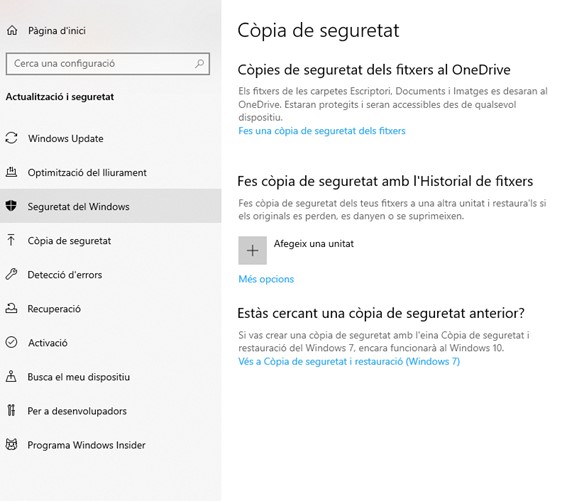The width and height of the screenshot is (567, 501).
Task: Click the Busca el meu dispositiu icon
Action: 11,376
